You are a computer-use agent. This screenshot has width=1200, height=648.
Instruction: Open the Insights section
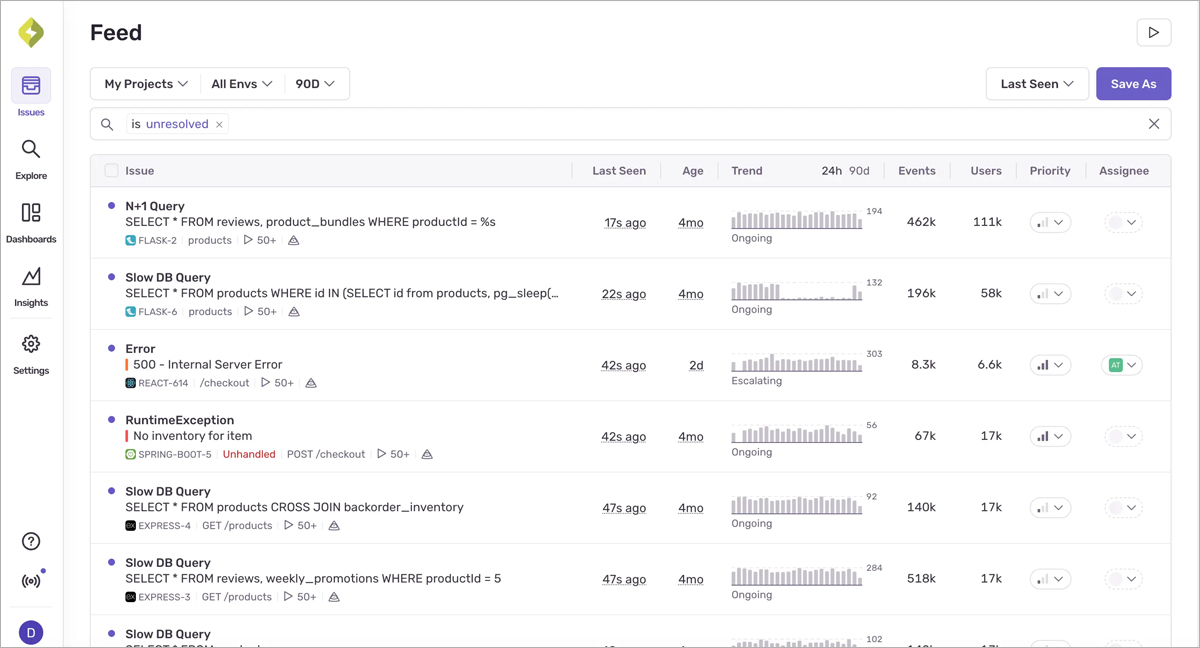pos(31,283)
